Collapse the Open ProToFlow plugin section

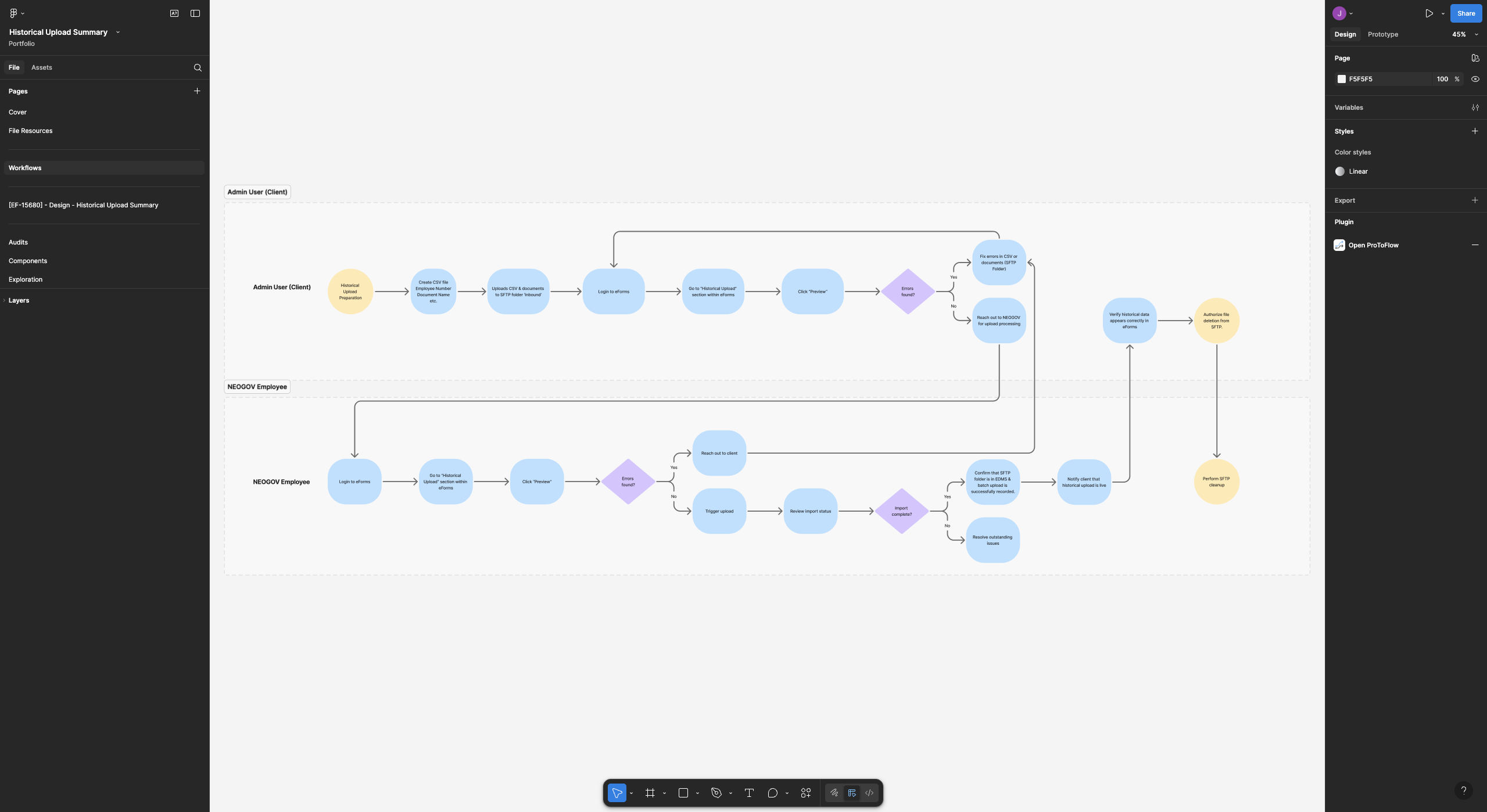click(1475, 245)
